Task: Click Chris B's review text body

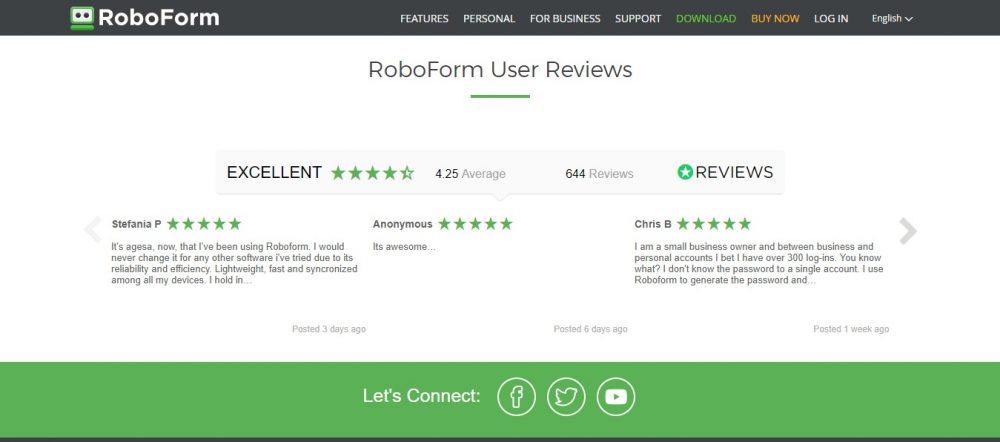Action: [x=759, y=263]
